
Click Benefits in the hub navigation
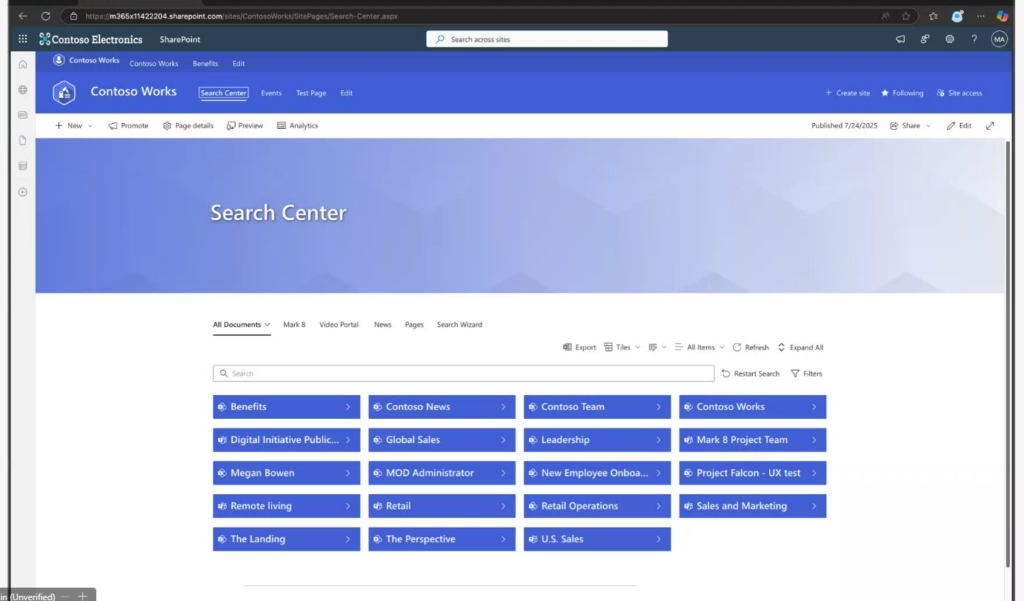coord(205,63)
